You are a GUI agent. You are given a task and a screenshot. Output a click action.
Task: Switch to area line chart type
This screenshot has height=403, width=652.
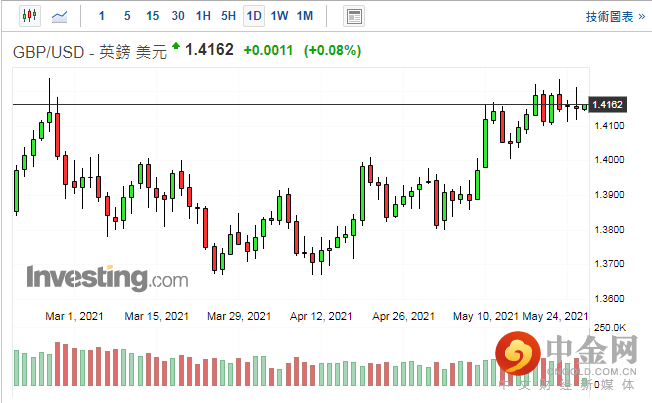(x=59, y=17)
